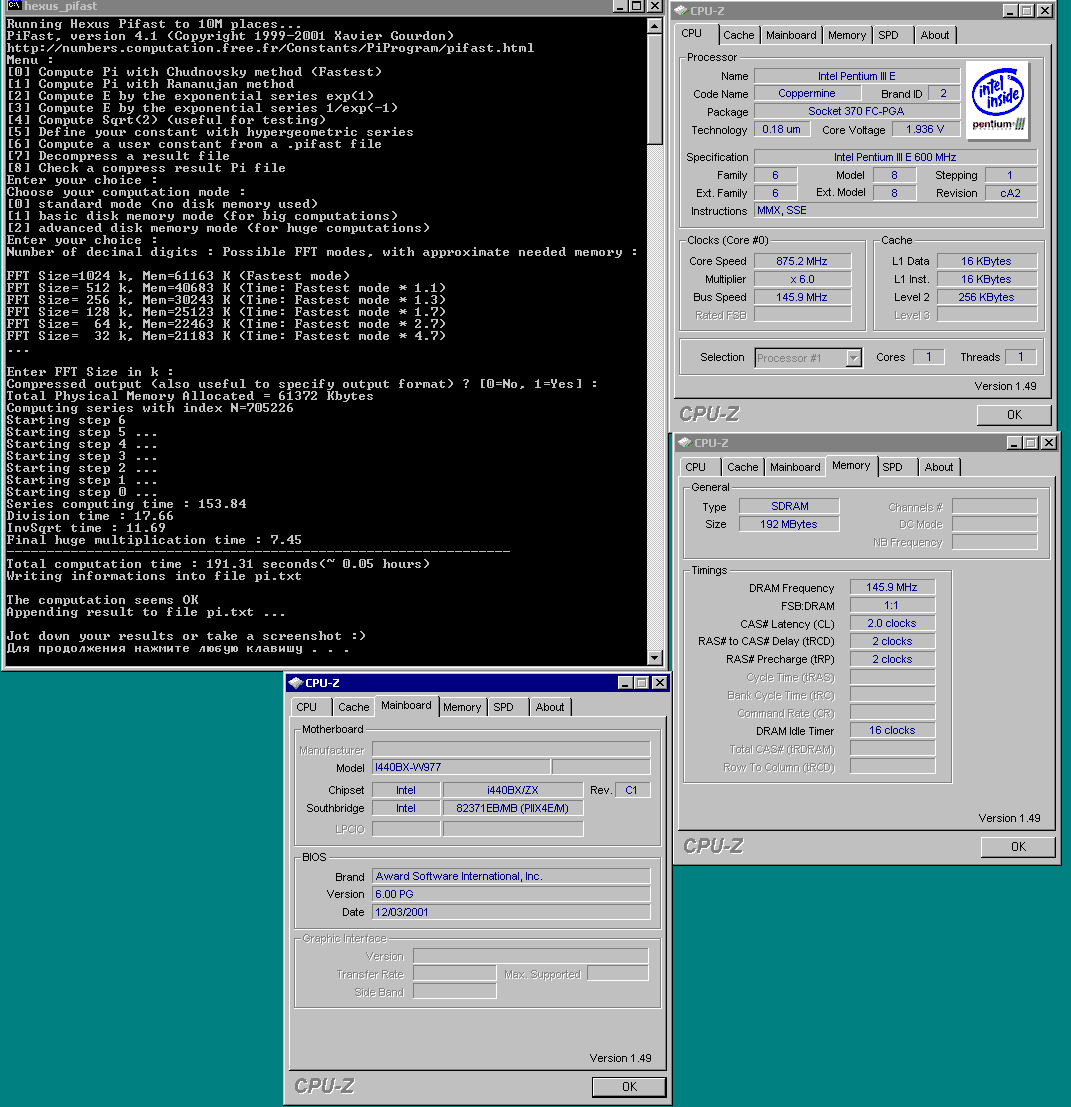
Task: Click the Intel Inside Pentium III logo
Action: (x=998, y=100)
